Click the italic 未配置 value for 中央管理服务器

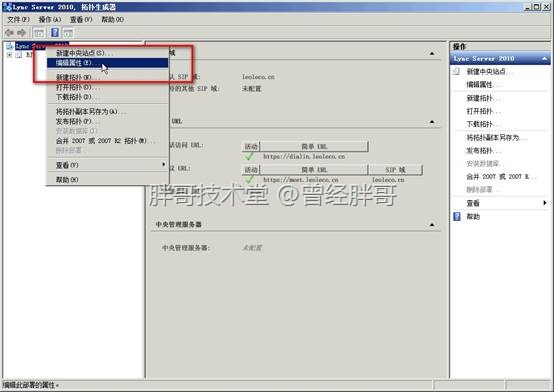tap(252, 248)
